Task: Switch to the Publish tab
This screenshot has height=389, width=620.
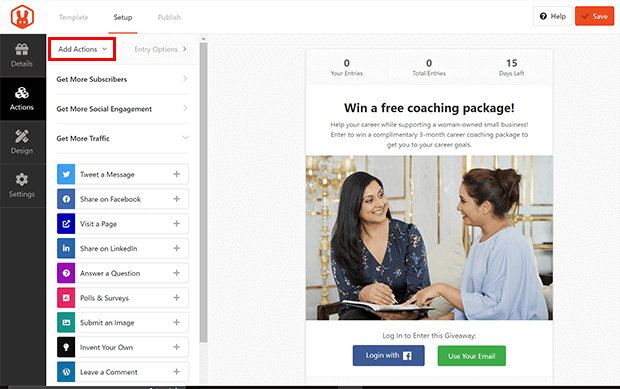Action: pos(169,17)
